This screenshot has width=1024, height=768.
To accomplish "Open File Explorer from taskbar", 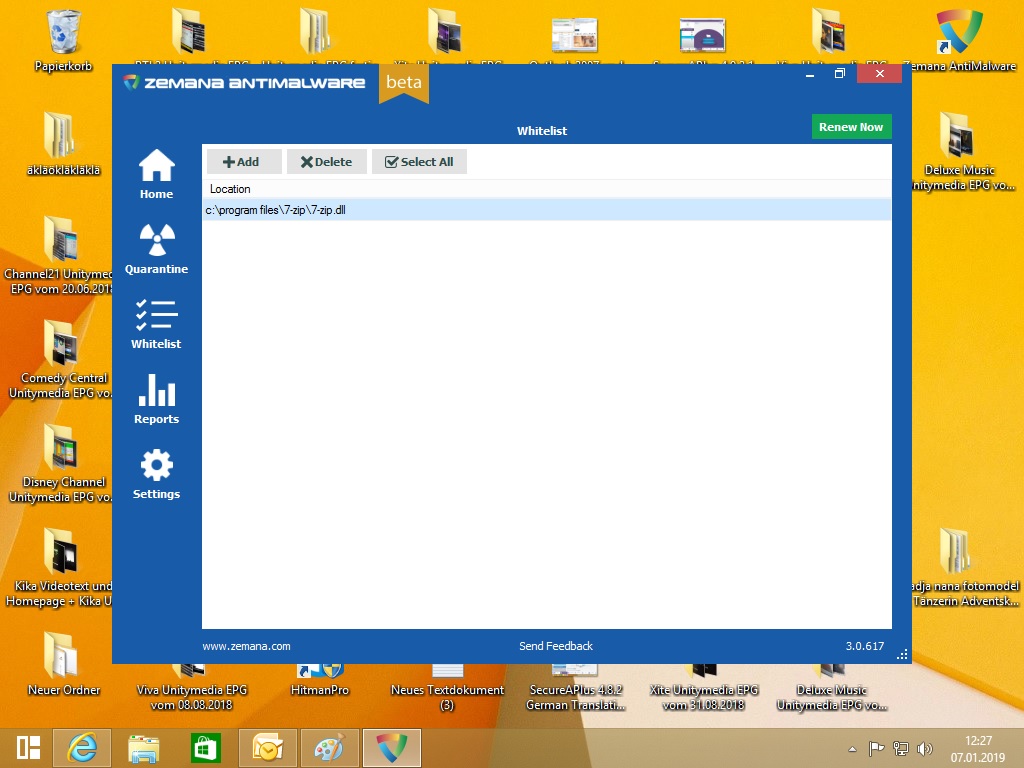I will tap(144, 748).
